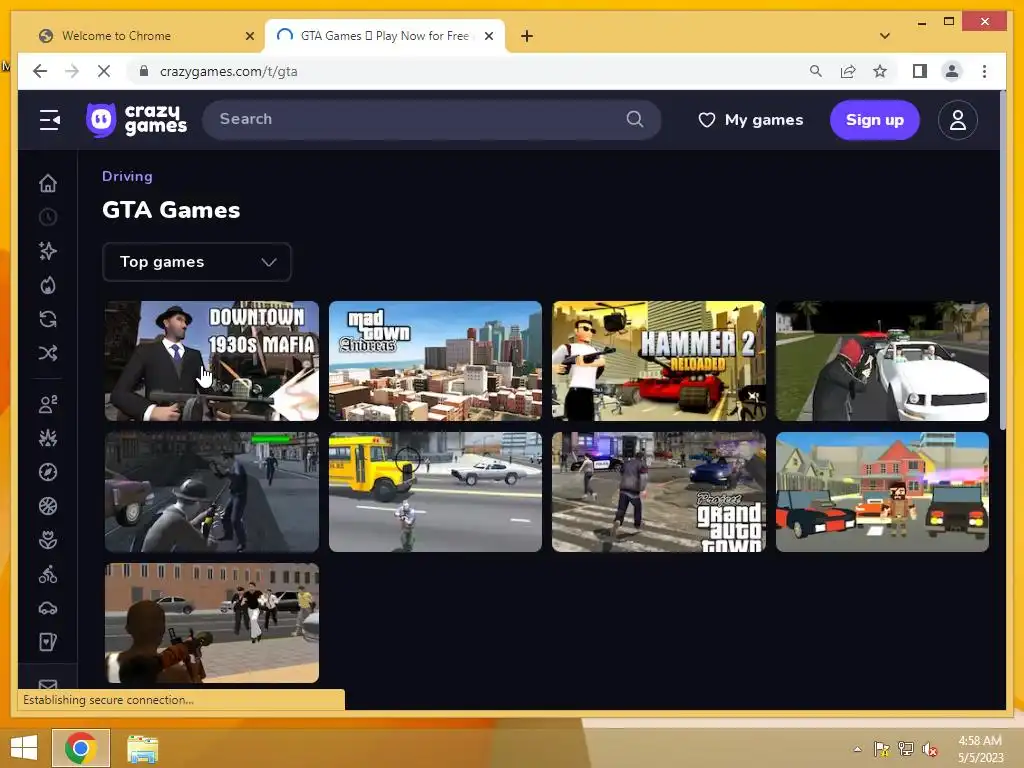This screenshot has height=768, width=1024.
Task: Open 2 Player category icon in sidebar
Action: coord(48,404)
